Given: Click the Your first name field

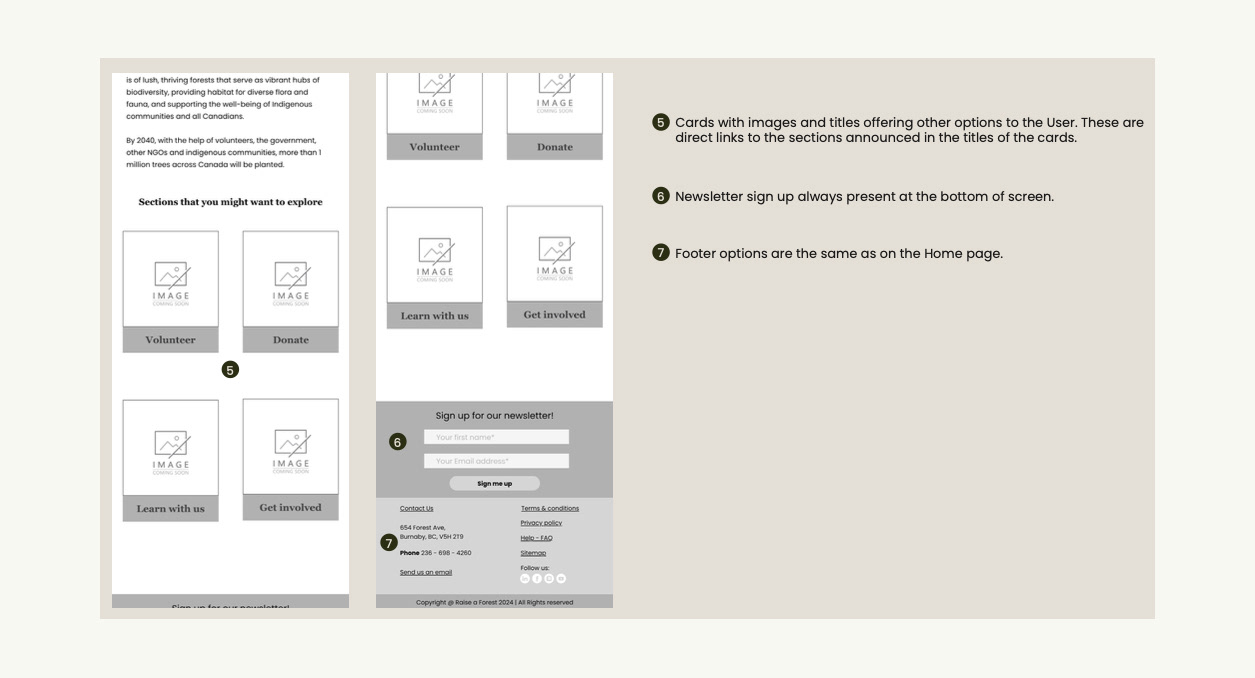Looking at the screenshot, I should click(496, 437).
